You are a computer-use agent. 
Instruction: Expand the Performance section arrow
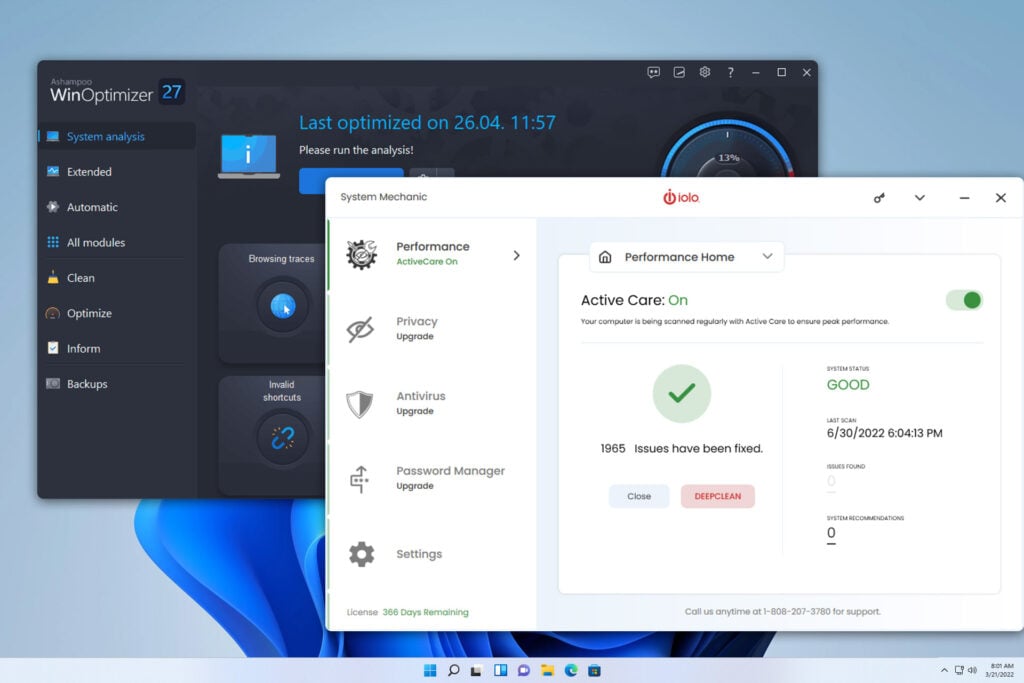[517, 255]
